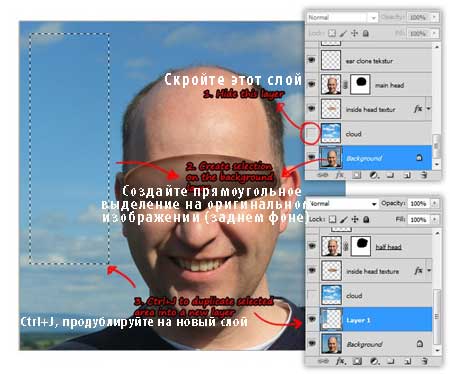This screenshot has width=450, height=374.
Task: Click lock transparent pixels icon in main head panel
Action: [332, 33]
